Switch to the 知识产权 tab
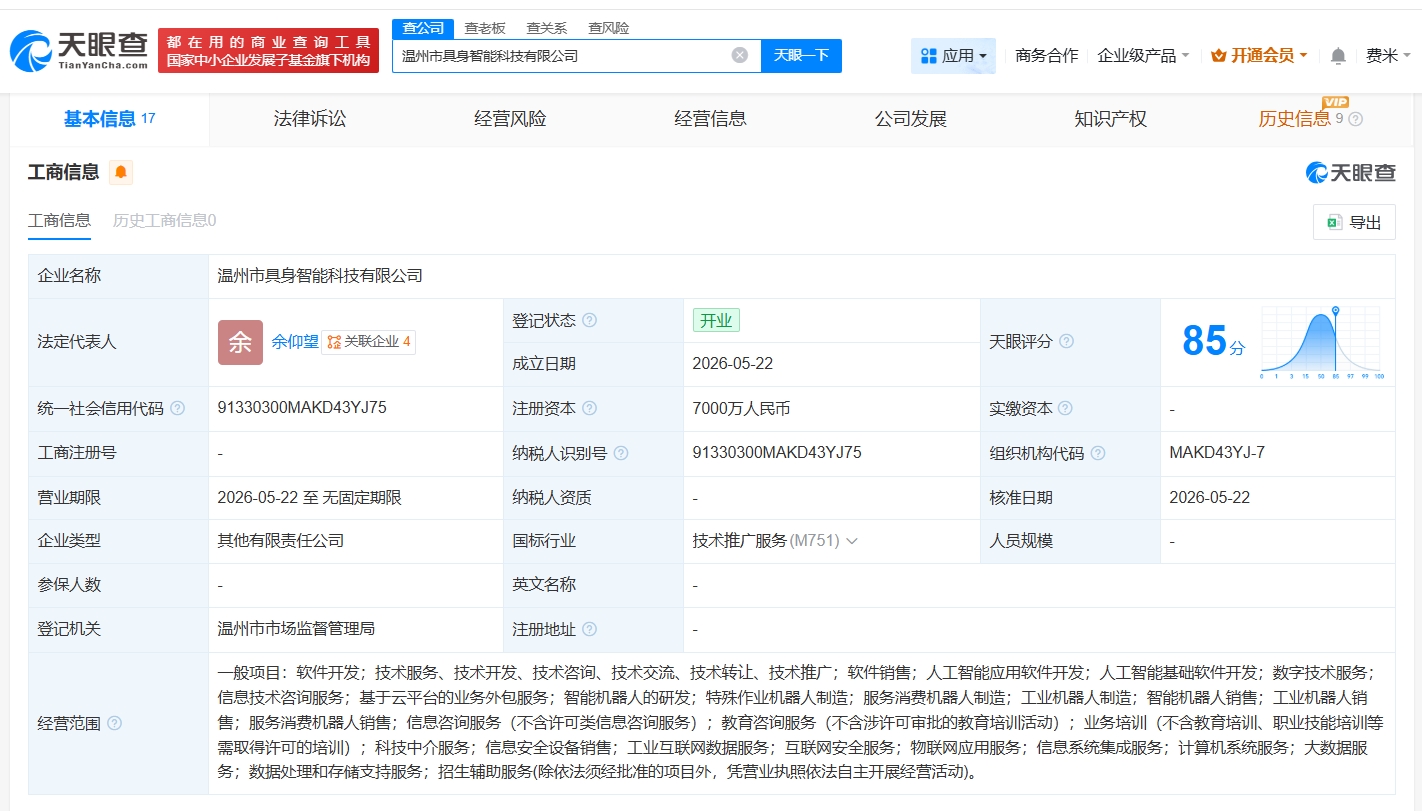The image size is (1422, 811). click(x=1110, y=119)
